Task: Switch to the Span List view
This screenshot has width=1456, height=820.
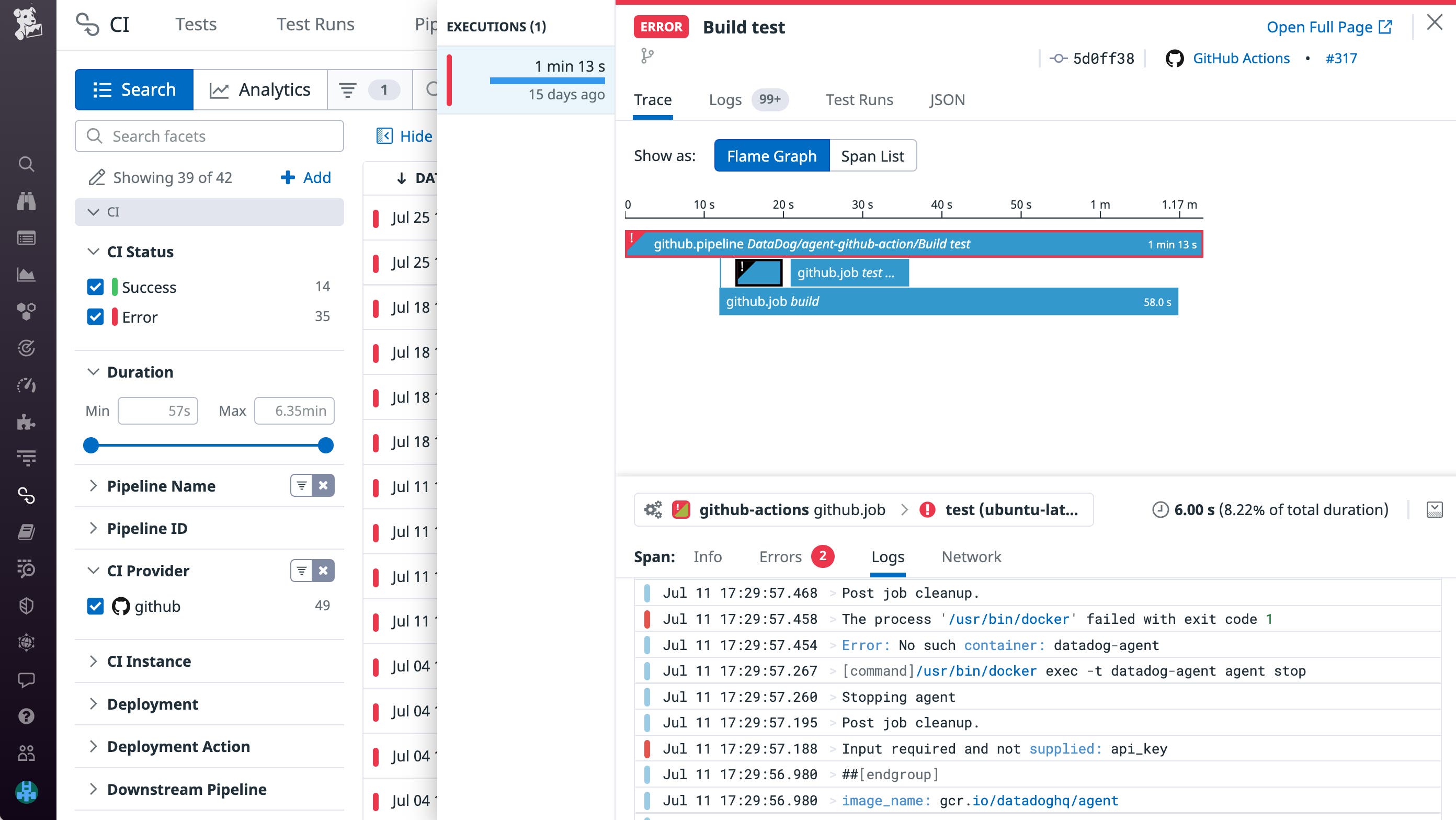Action: pyautogui.click(x=872, y=155)
